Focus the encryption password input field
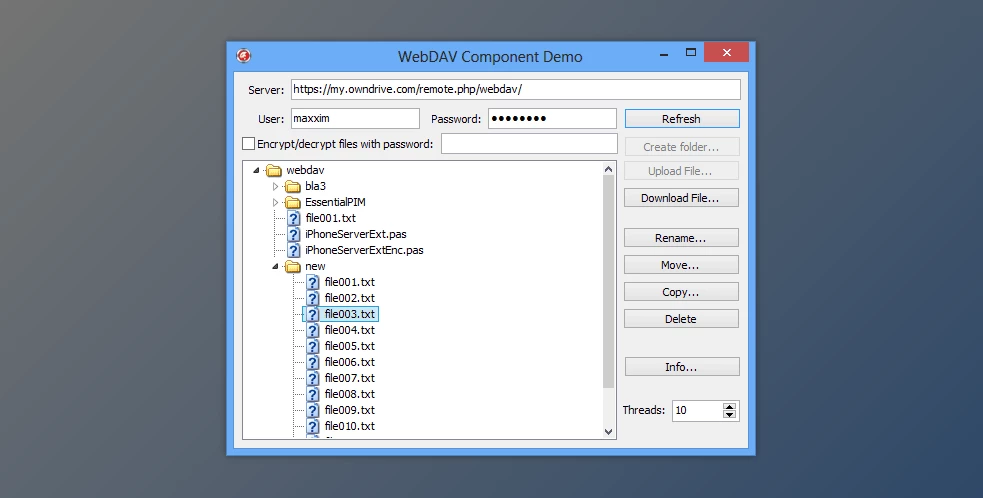This screenshot has height=498, width=983. point(529,144)
